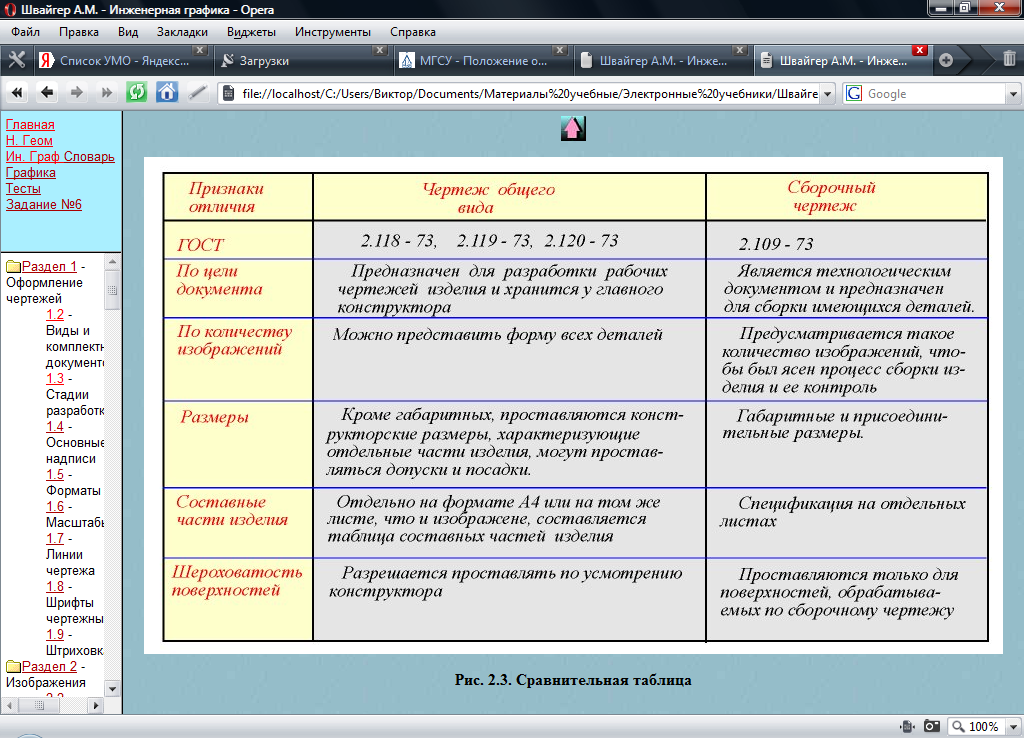Open section 1.9 link
The width and height of the screenshot is (1024, 738).
[x=55, y=634]
